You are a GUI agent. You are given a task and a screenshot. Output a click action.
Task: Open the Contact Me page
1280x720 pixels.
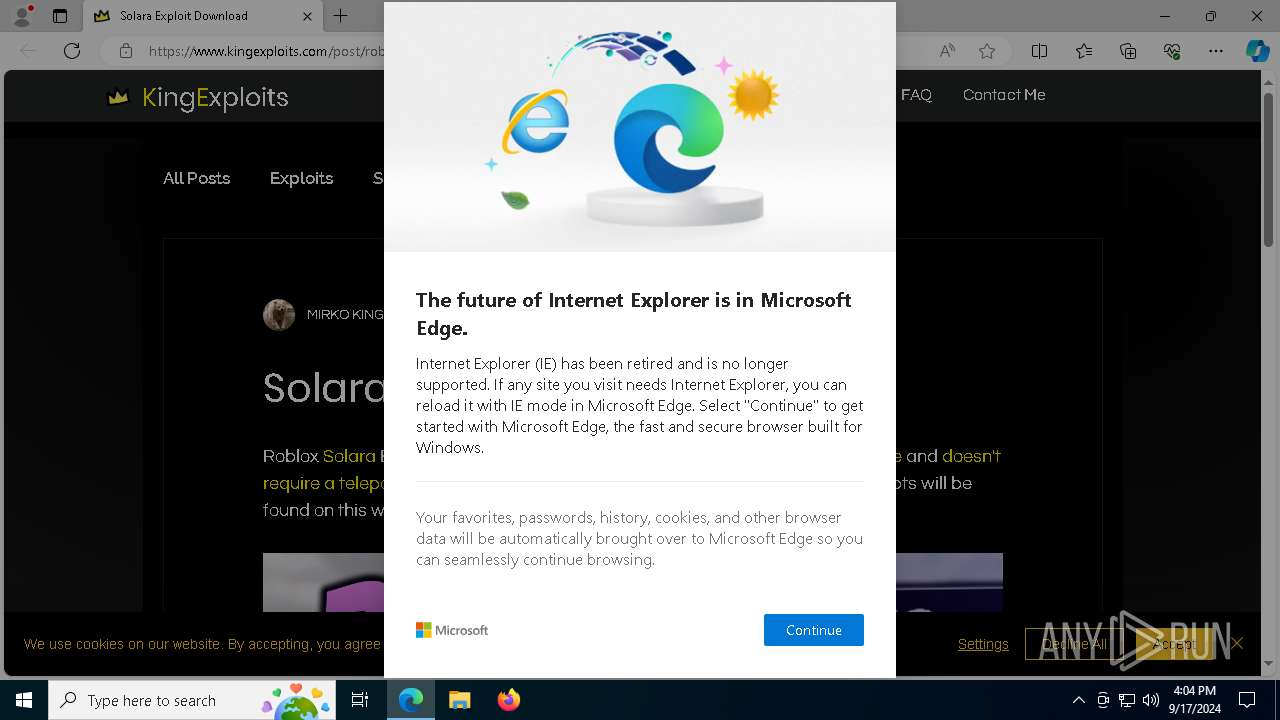[1004, 95]
